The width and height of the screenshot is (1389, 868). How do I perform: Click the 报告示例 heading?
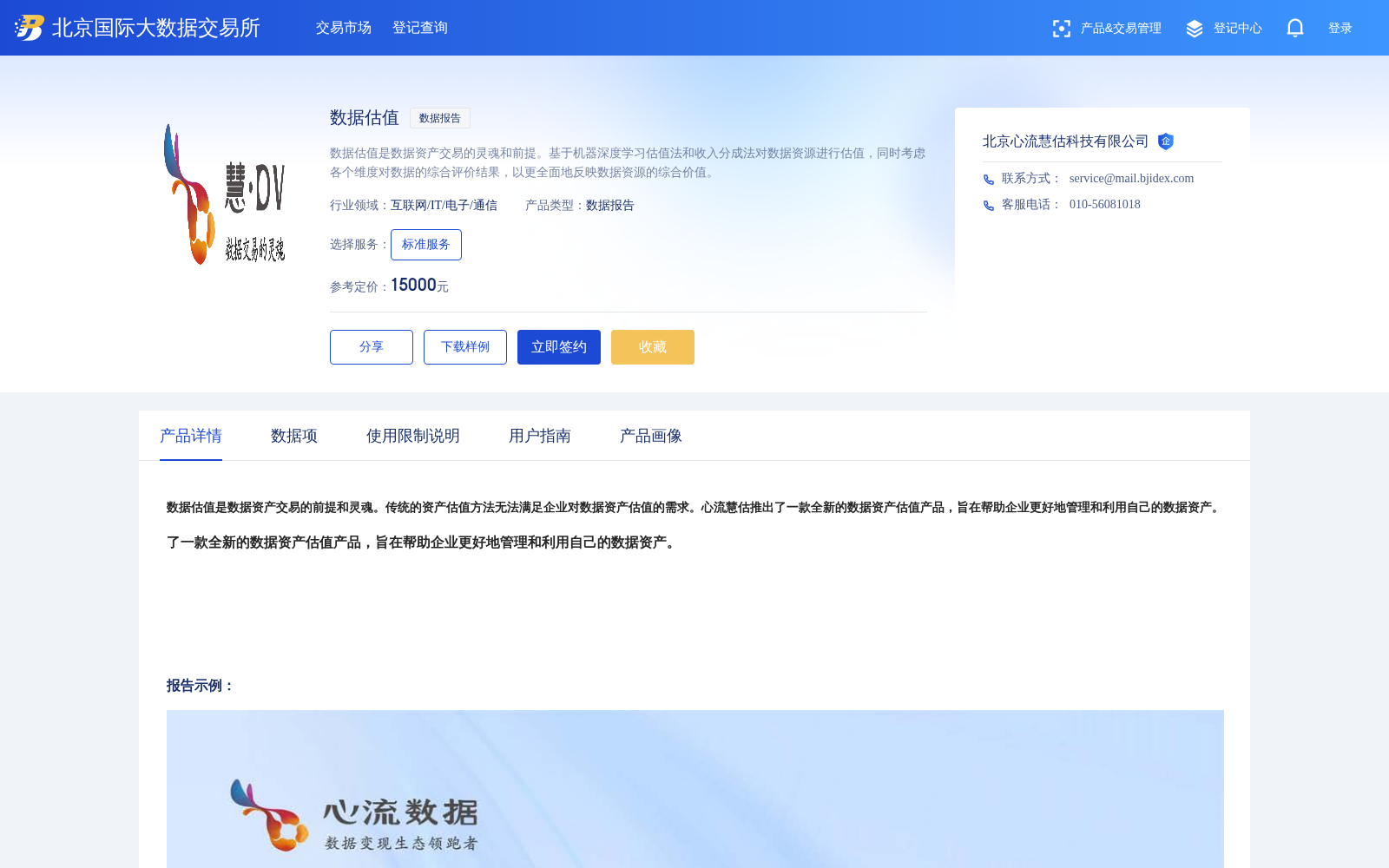[x=201, y=686]
